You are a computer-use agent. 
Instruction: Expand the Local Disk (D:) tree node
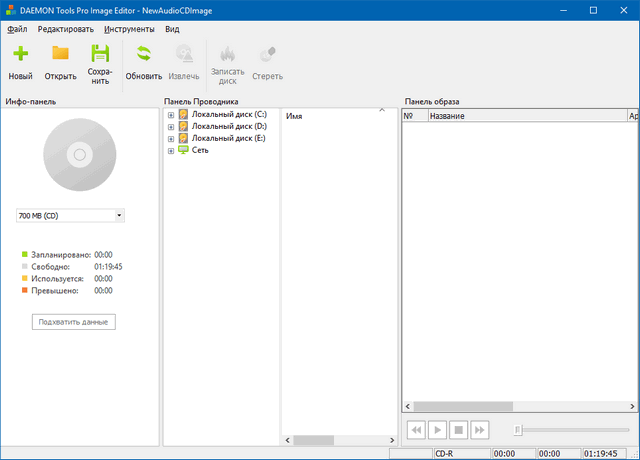click(x=171, y=127)
